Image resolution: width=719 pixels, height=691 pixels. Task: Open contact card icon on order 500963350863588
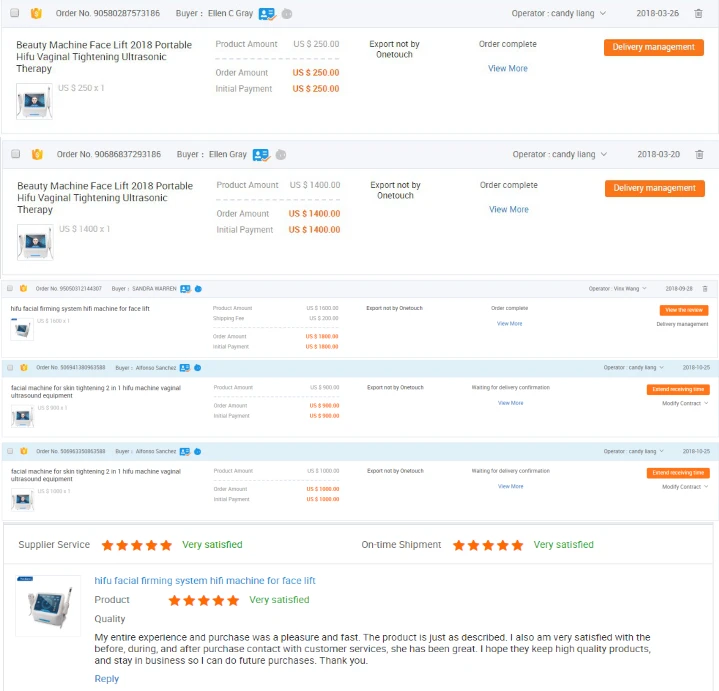tap(185, 452)
